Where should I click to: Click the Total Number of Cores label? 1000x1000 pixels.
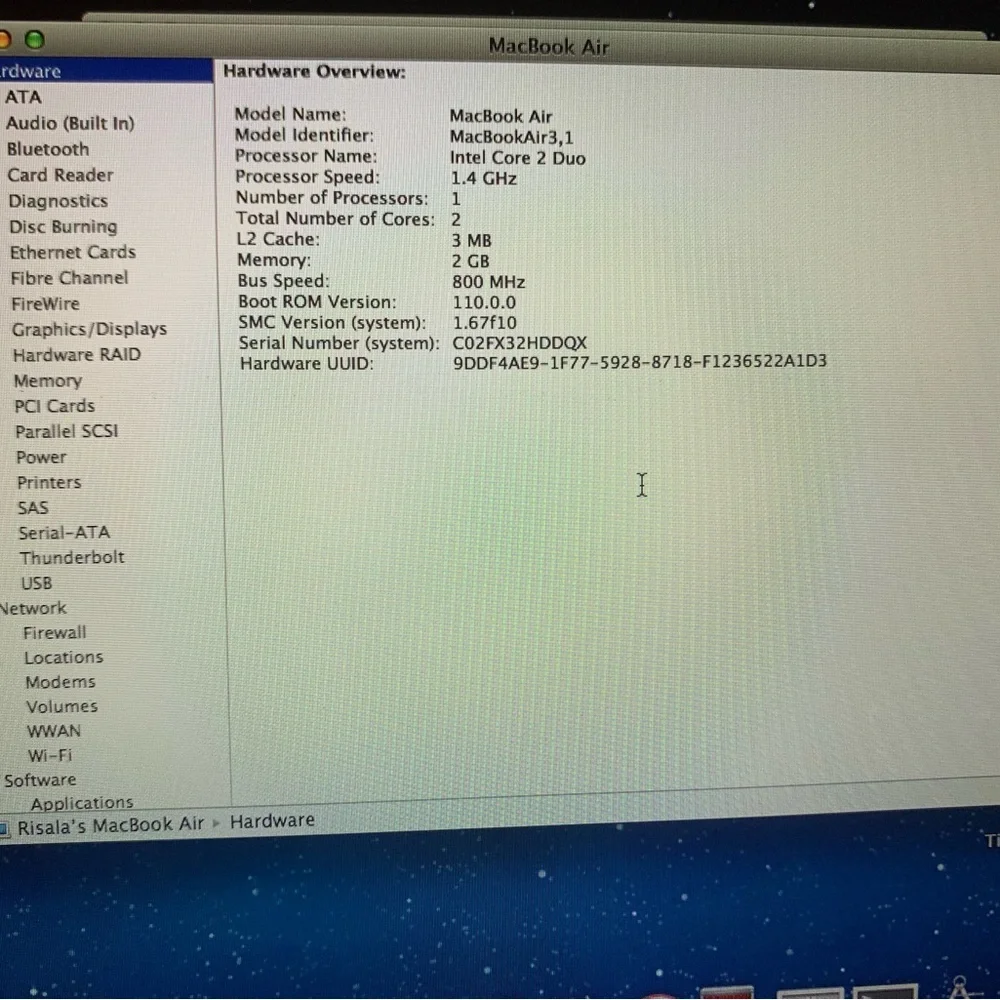click(x=335, y=218)
